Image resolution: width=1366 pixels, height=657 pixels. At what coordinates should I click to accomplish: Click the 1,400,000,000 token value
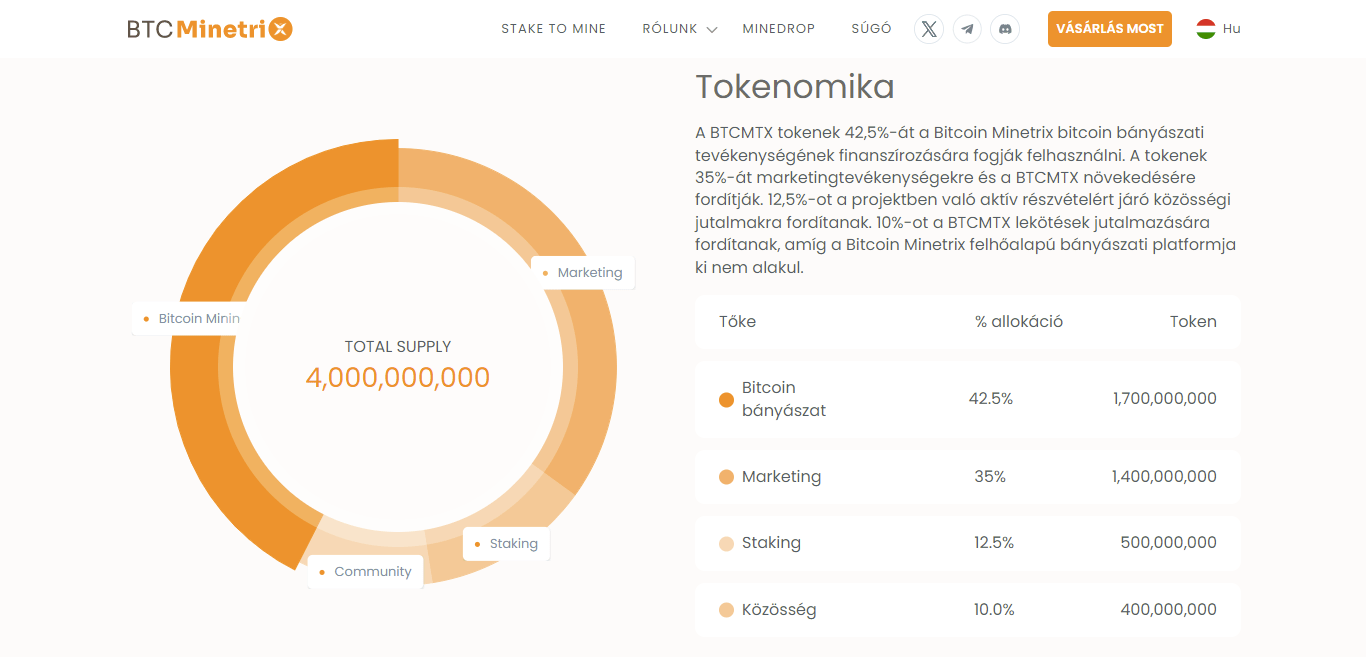pos(1164,477)
